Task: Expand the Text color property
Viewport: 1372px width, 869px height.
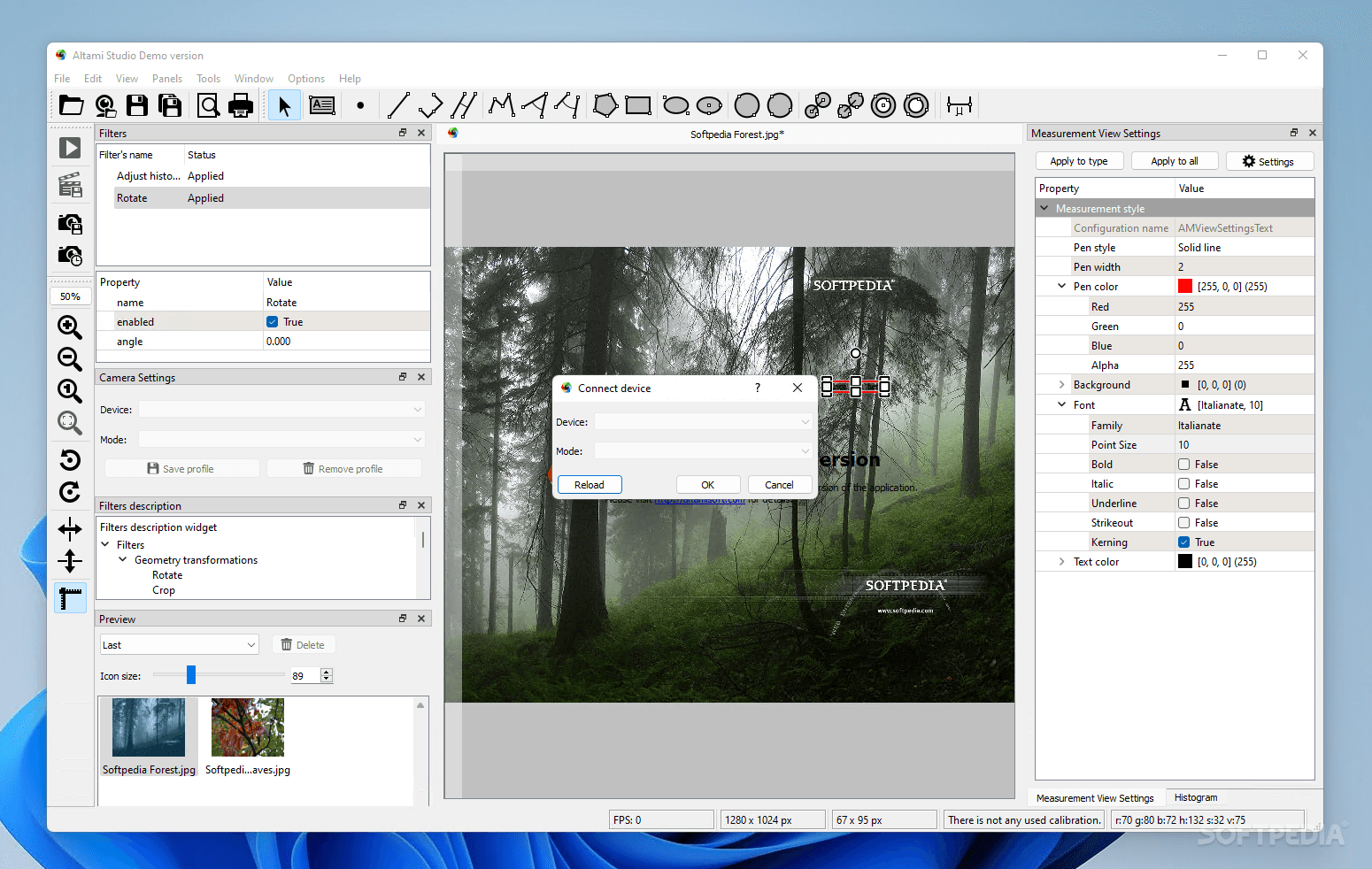Action: [x=1061, y=562]
